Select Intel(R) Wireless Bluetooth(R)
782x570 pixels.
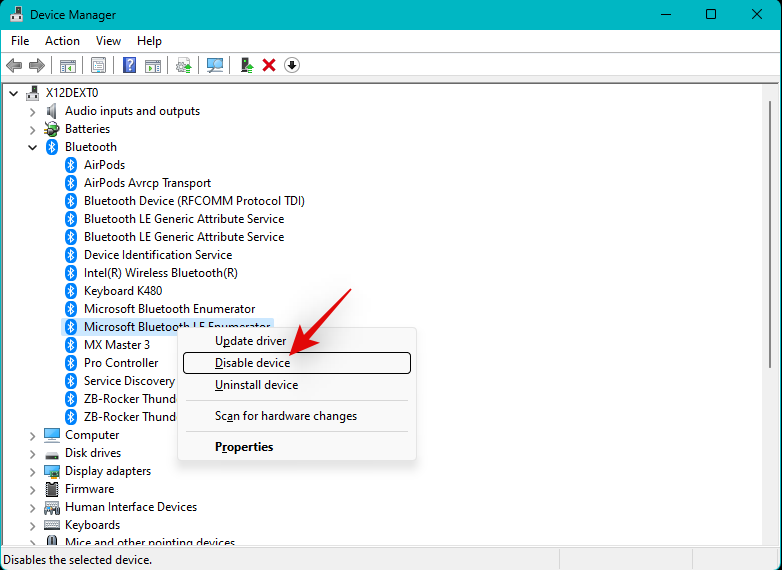click(161, 272)
